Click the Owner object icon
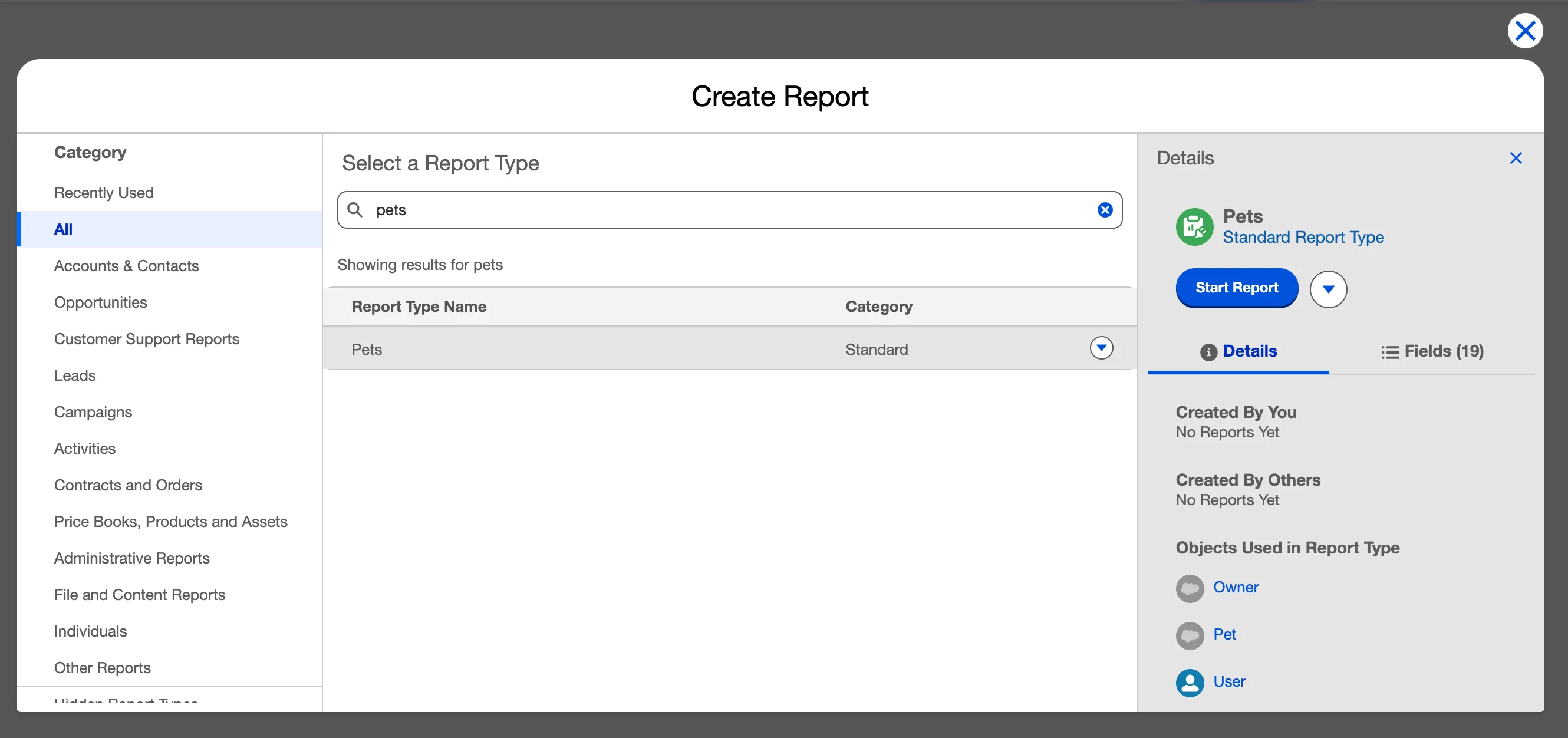The height and width of the screenshot is (738, 1568). coord(1190,588)
